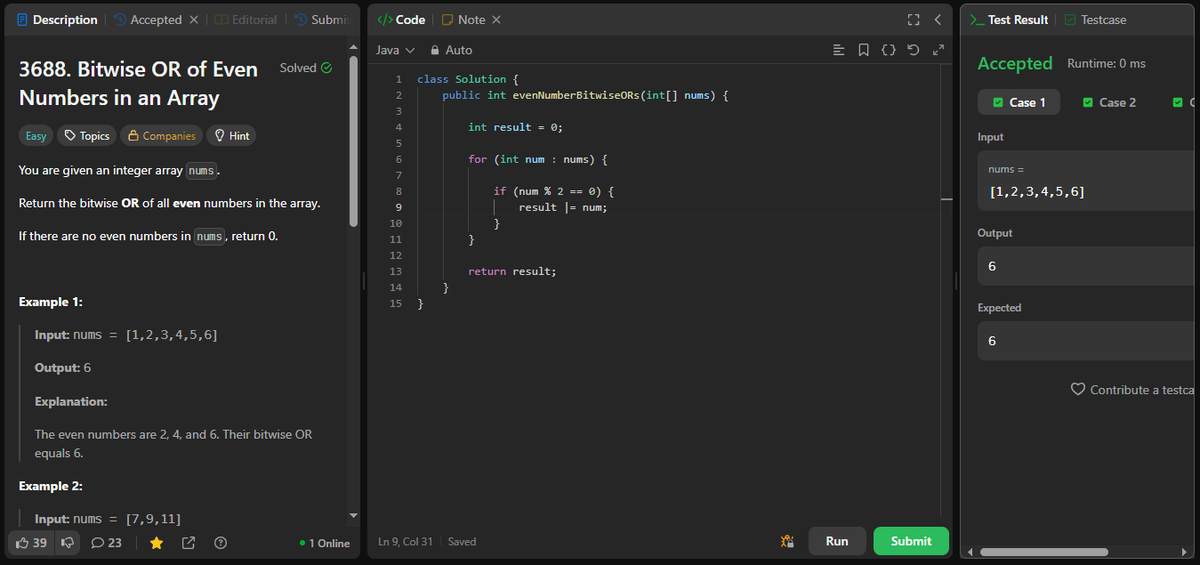Reset code with the undo arrow icon
The image size is (1200, 565).
[914, 50]
